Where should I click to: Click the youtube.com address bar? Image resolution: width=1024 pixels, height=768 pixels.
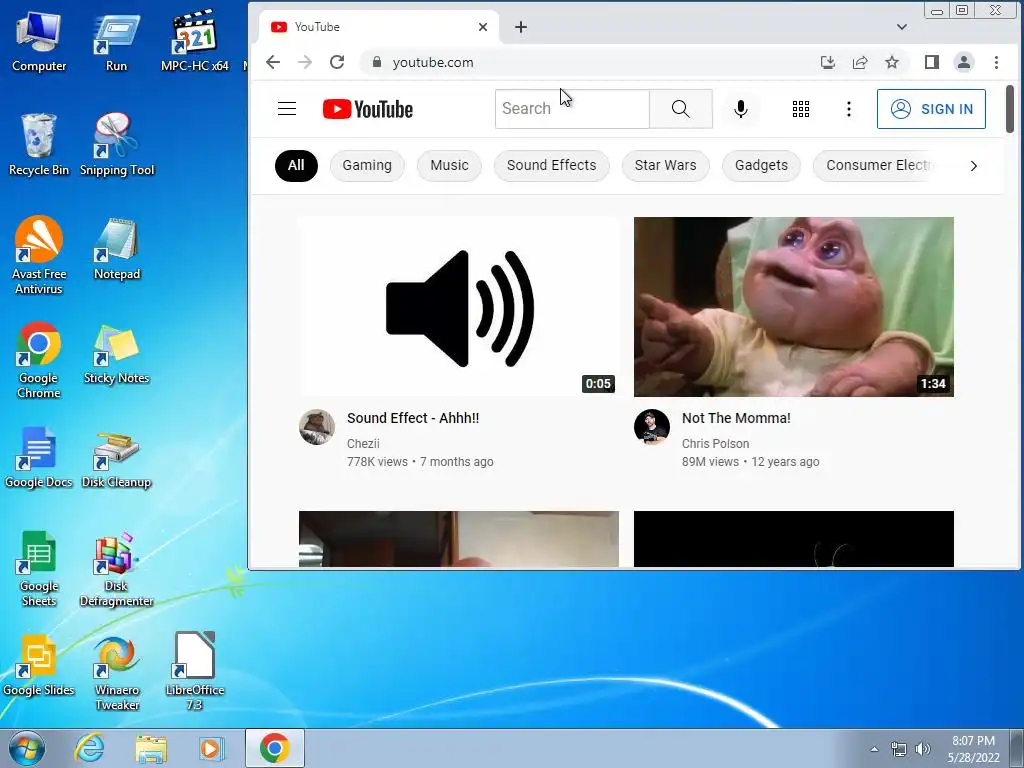click(588, 62)
